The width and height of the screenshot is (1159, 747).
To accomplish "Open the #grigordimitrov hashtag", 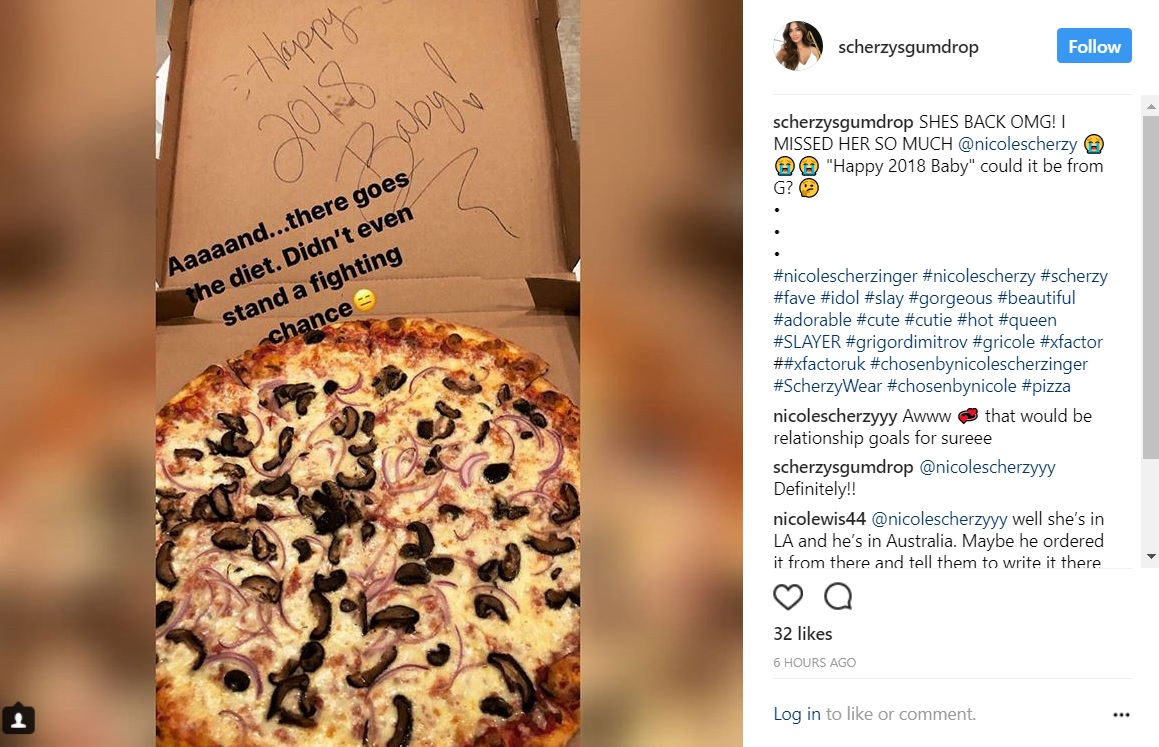I will tap(906, 342).
